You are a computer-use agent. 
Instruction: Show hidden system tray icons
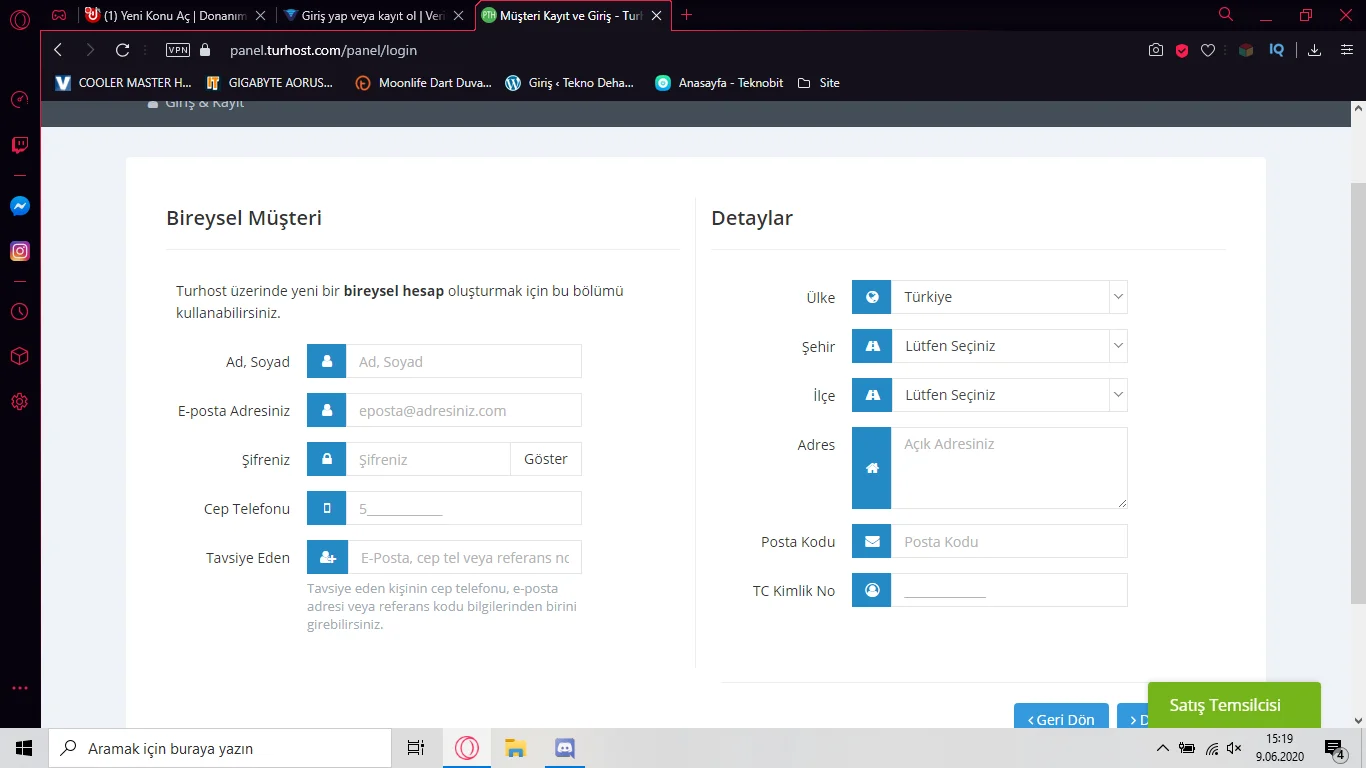pyautogui.click(x=1162, y=748)
